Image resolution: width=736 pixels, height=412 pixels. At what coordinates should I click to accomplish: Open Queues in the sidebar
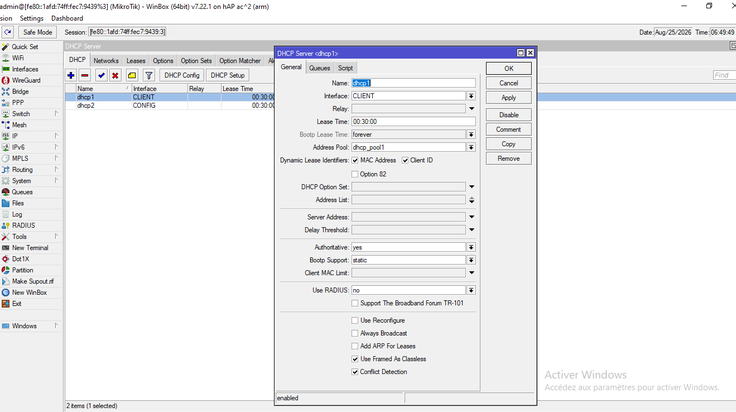[22, 192]
